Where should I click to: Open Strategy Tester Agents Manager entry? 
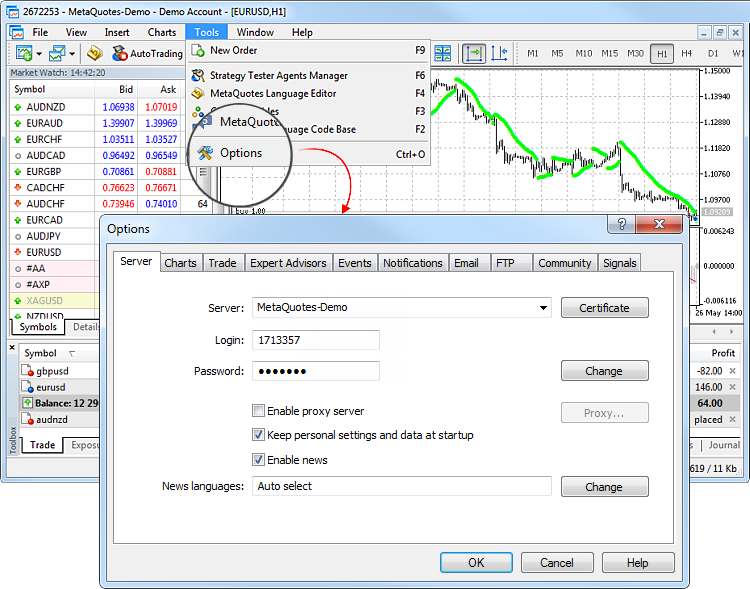coord(308,76)
